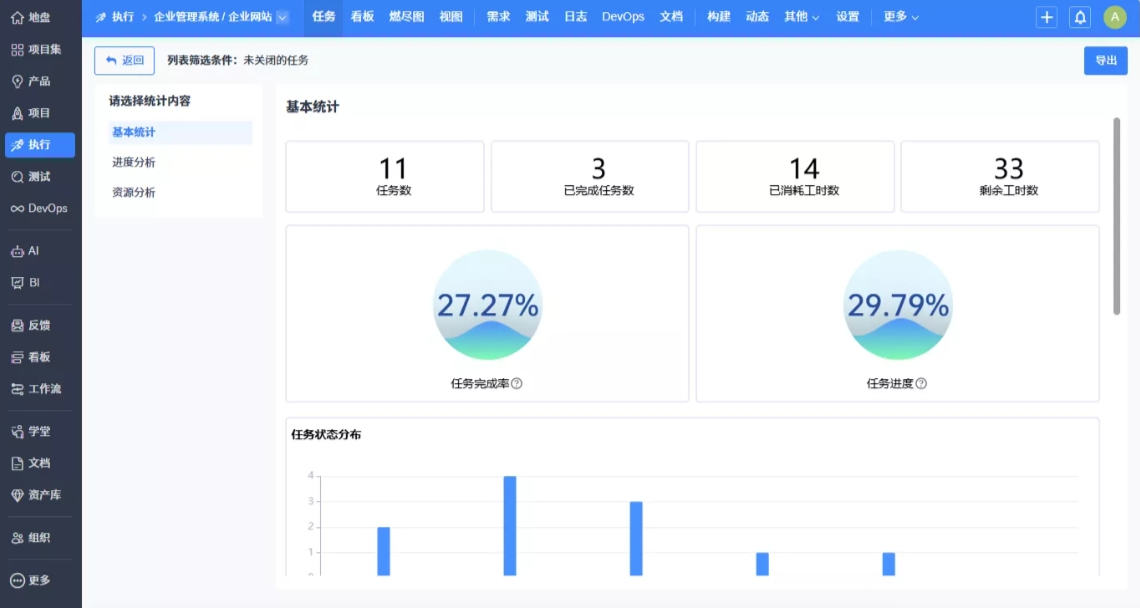Click the 导出 export button
1140x608 pixels.
click(x=1106, y=60)
